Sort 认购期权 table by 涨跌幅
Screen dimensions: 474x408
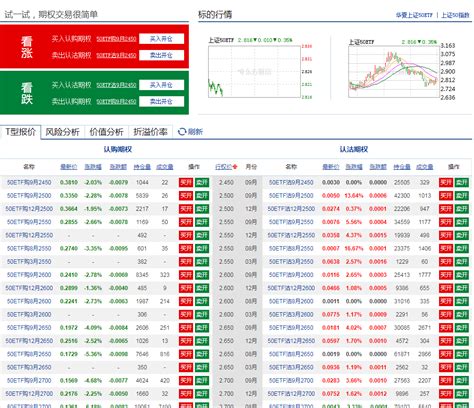pos(93,167)
